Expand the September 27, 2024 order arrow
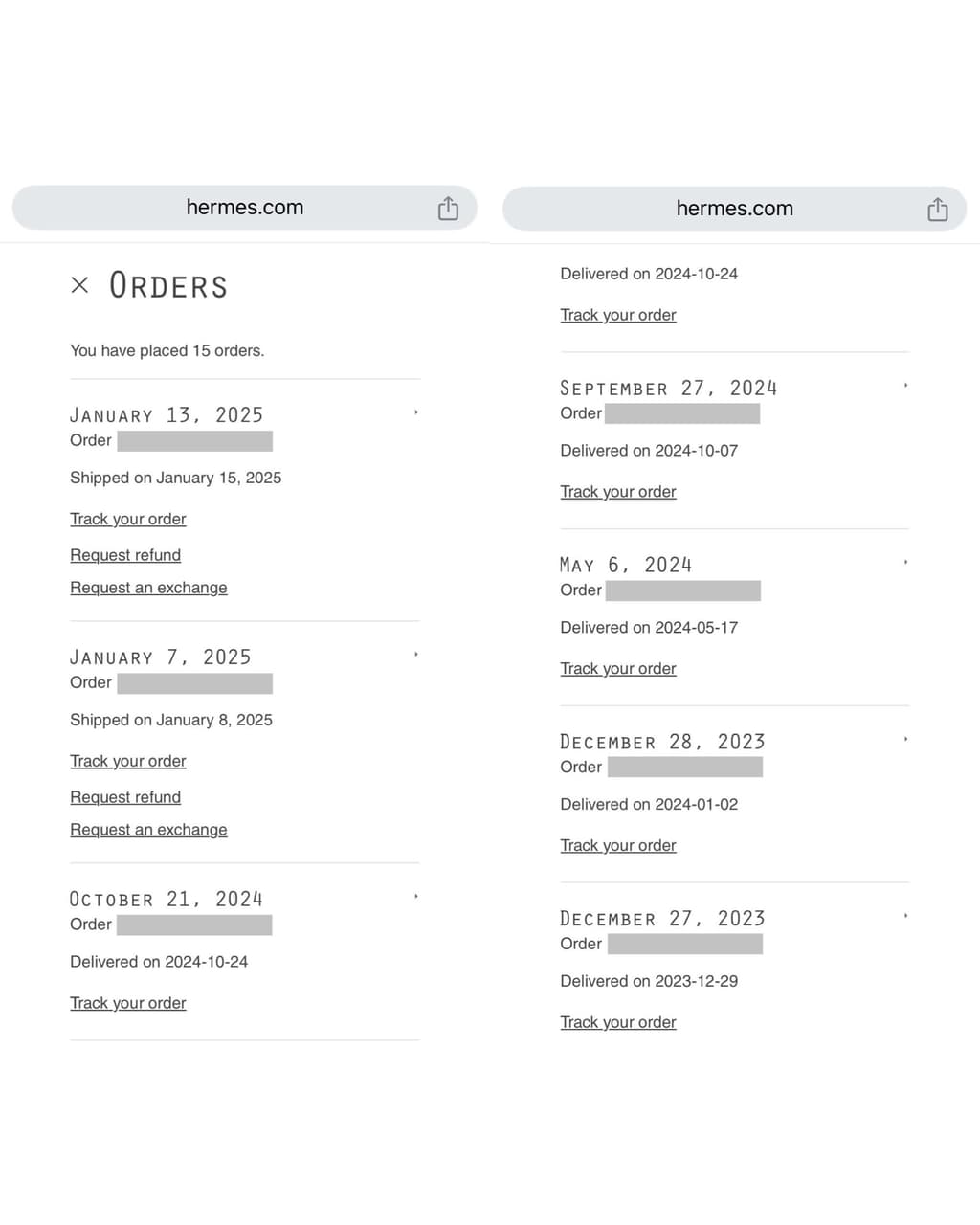The width and height of the screenshot is (980, 1225). tap(905, 386)
